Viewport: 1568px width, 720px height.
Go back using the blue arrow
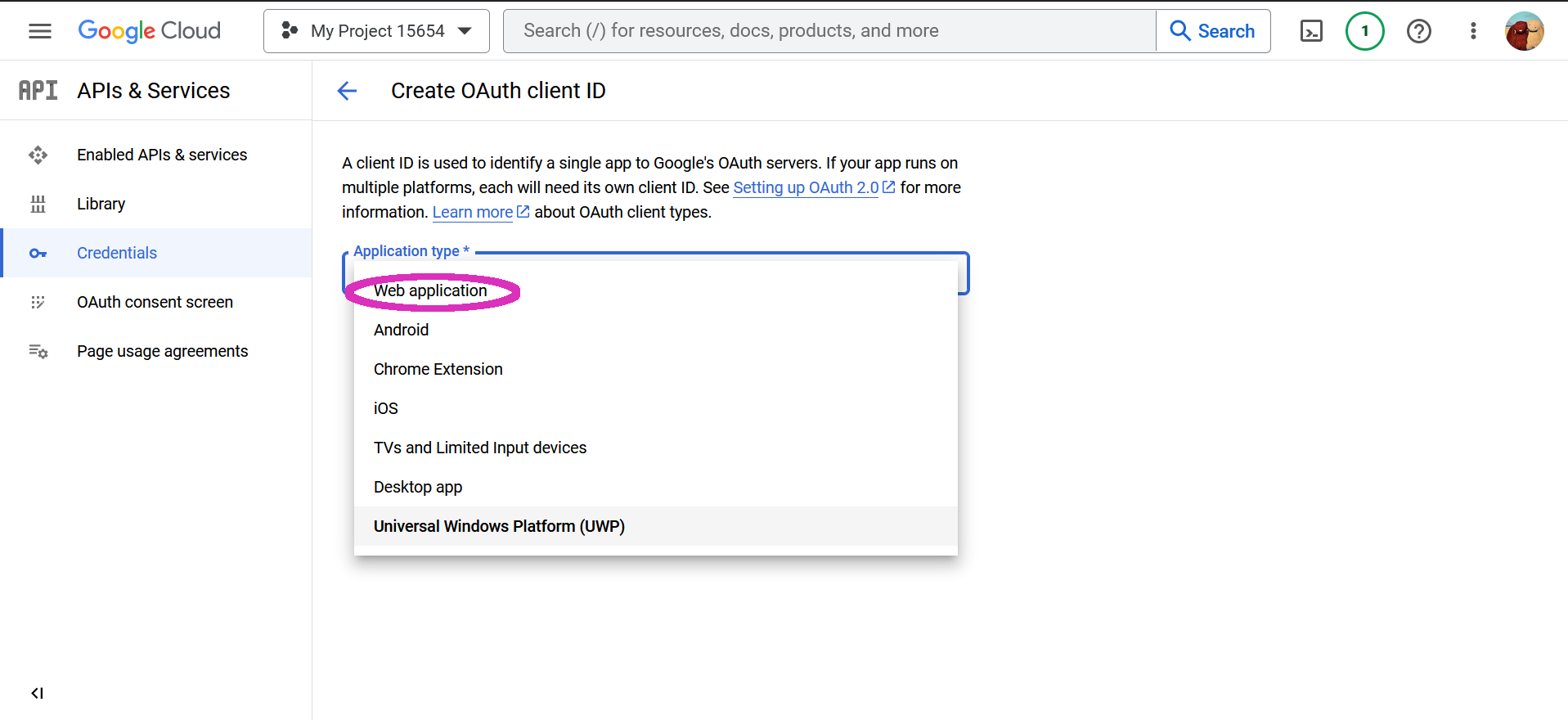[347, 91]
